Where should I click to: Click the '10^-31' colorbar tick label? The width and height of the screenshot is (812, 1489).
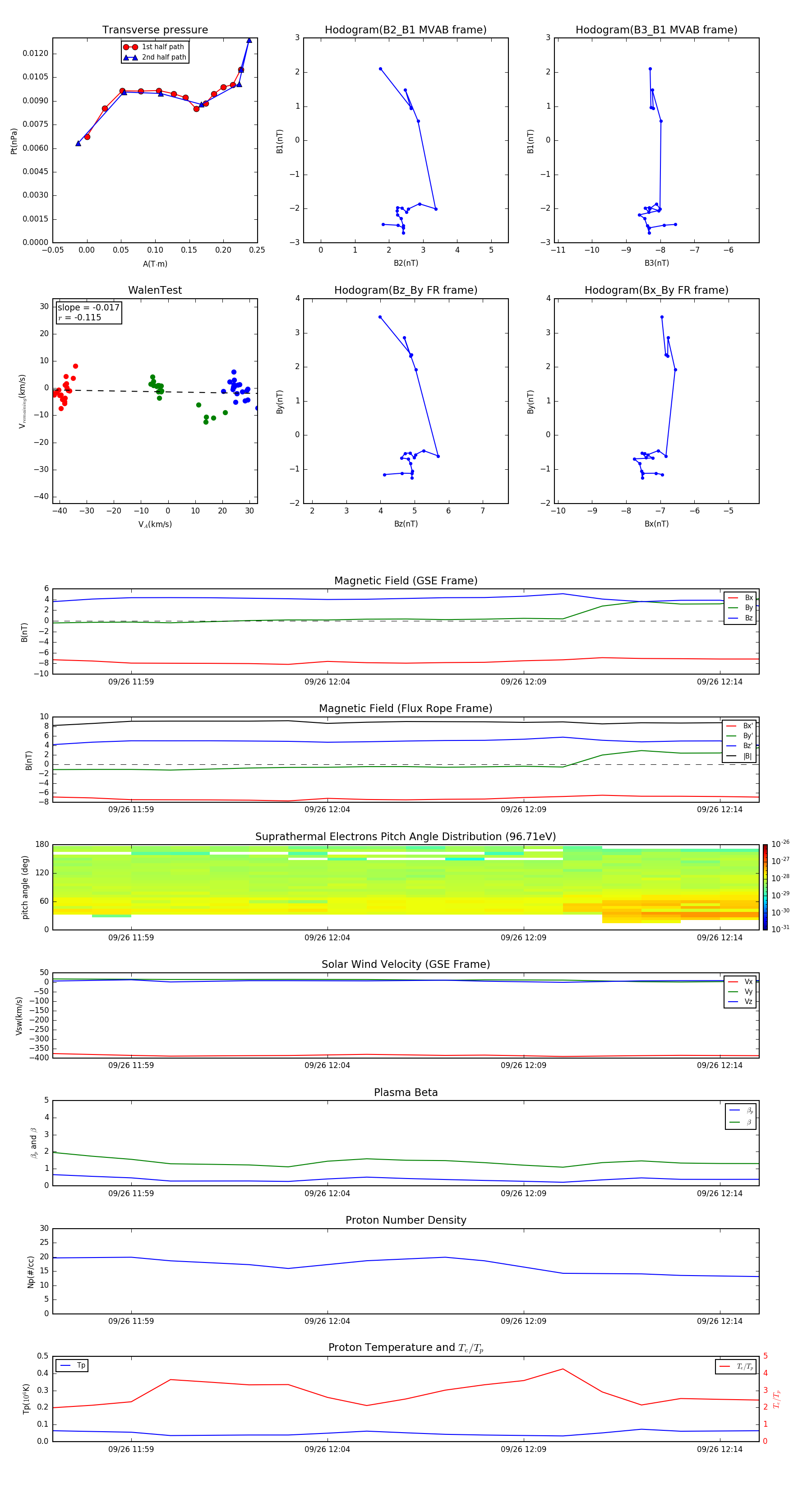[x=780, y=929]
